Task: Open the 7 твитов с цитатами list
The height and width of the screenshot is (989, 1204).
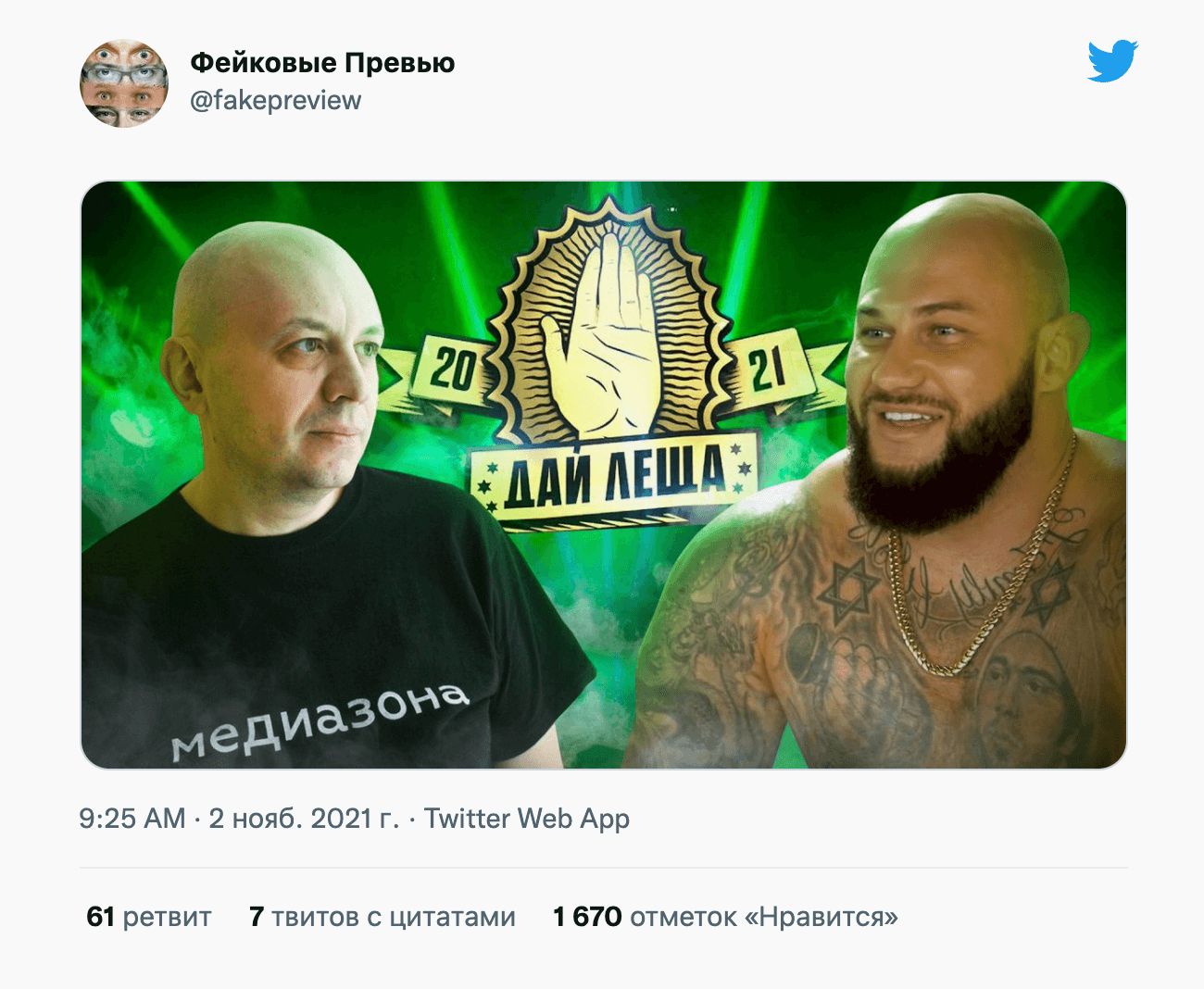Action: click(x=383, y=917)
